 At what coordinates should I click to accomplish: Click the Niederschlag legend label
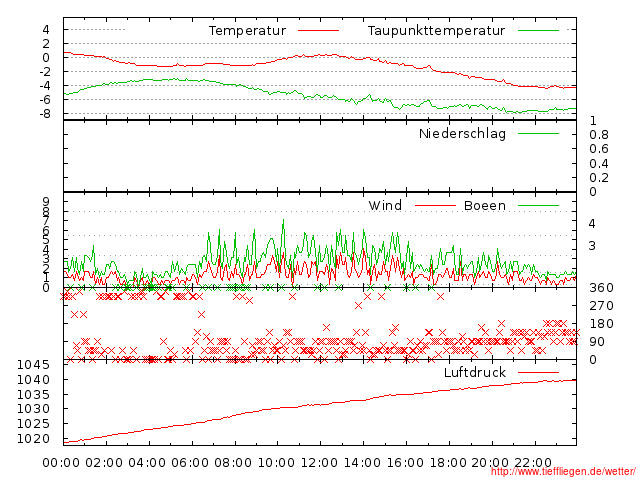pyautogui.click(x=462, y=134)
